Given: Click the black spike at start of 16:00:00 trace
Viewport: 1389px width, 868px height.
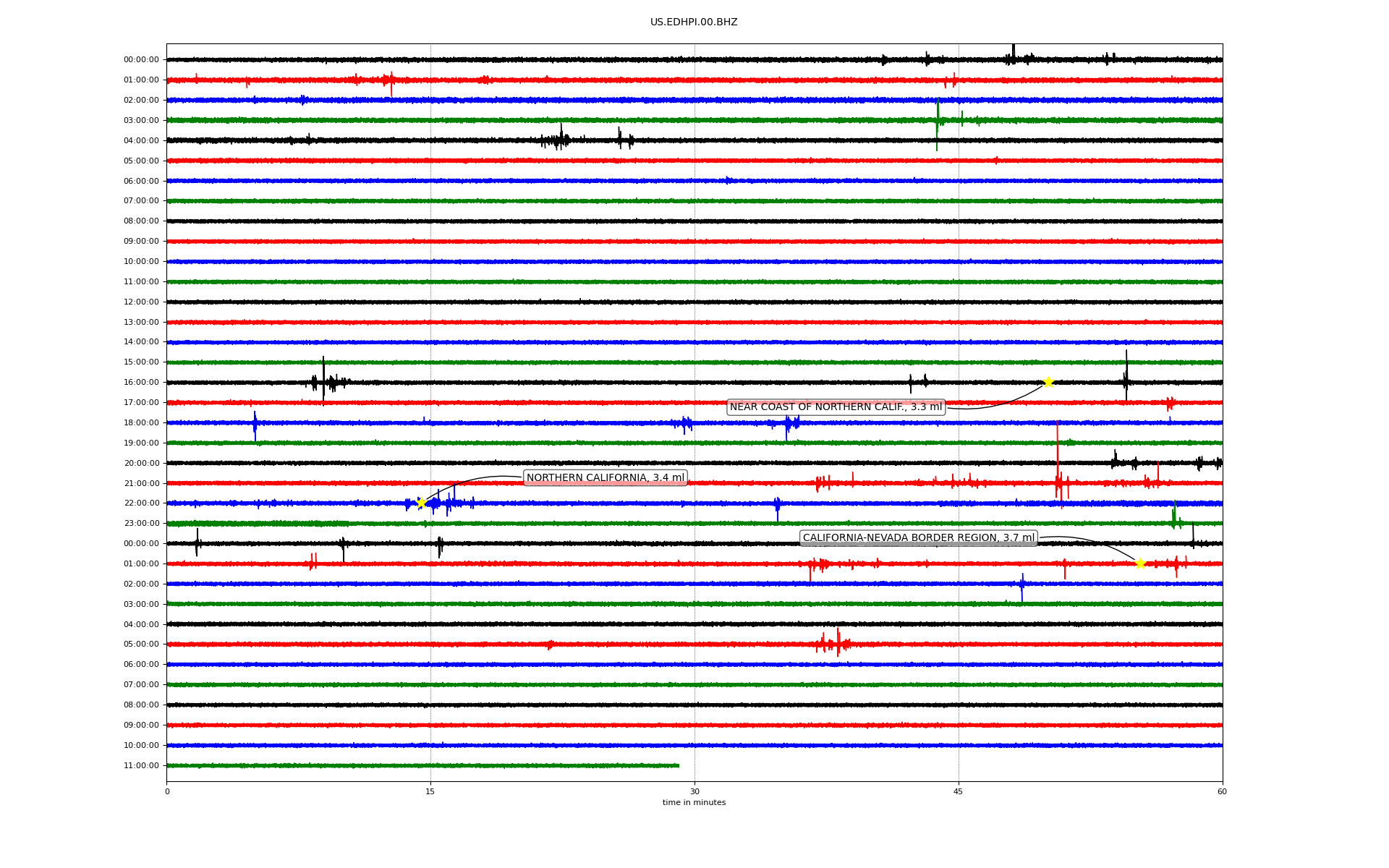Looking at the screenshot, I should pyautogui.click(x=323, y=380).
